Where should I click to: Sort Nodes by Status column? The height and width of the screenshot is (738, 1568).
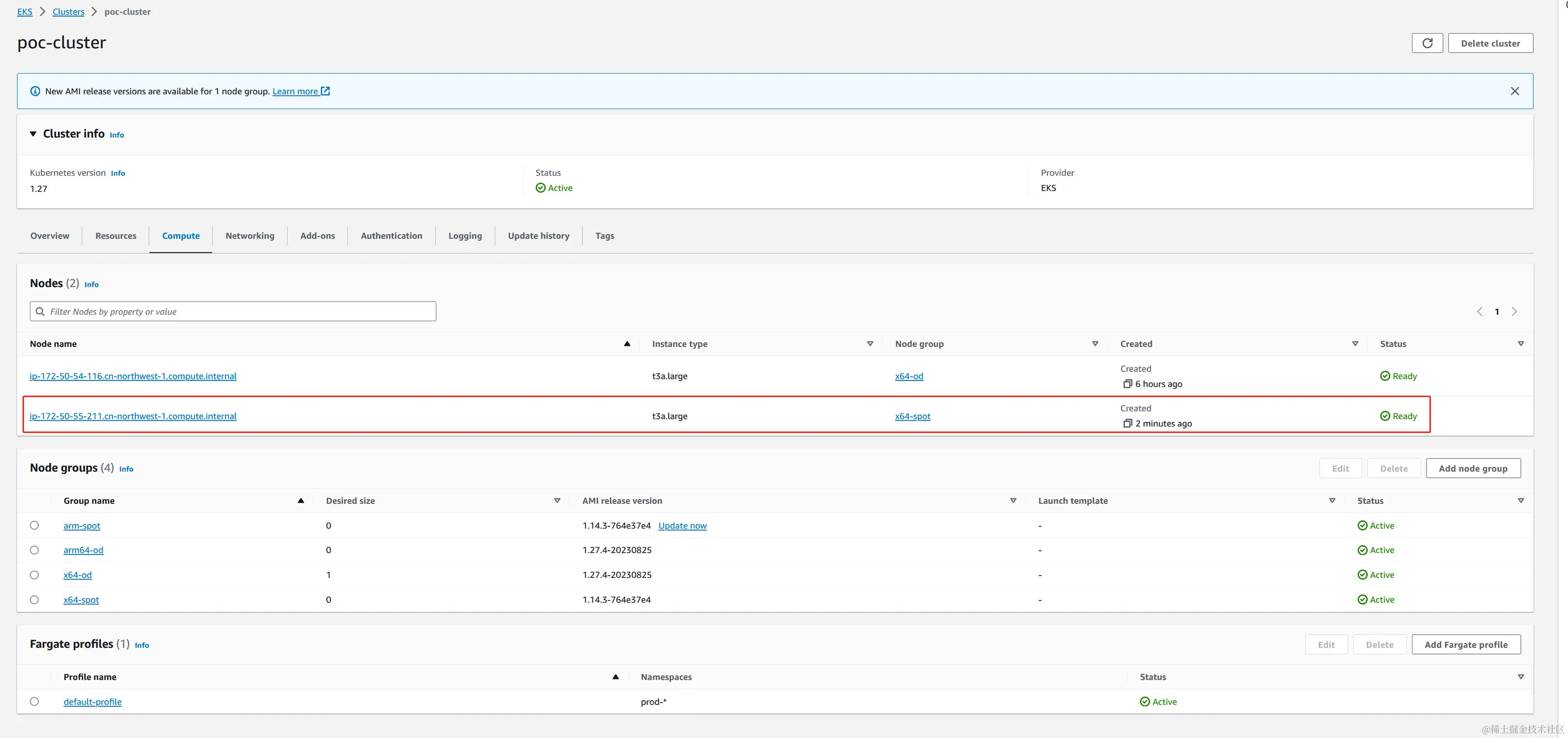click(1520, 344)
